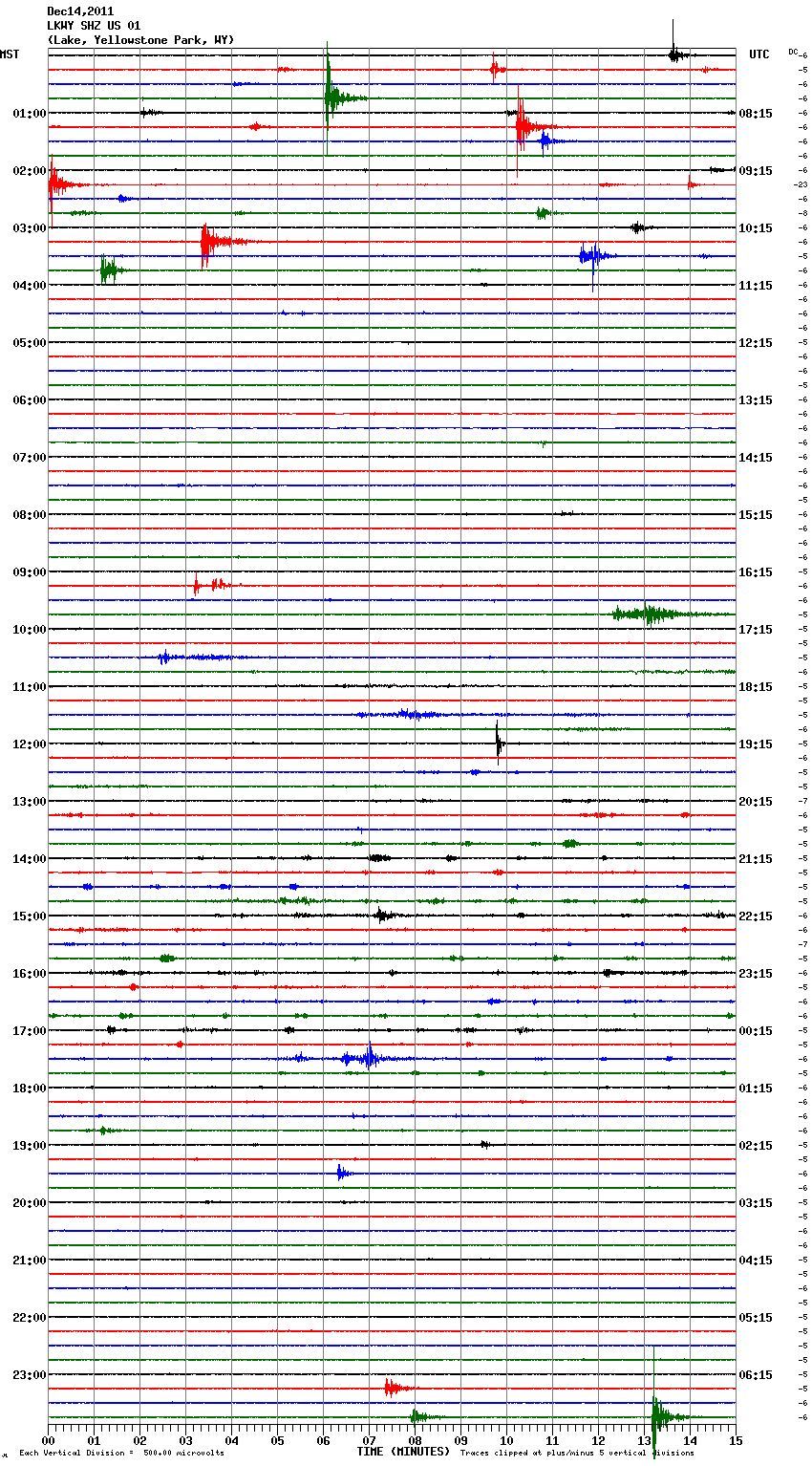The width and height of the screenshot is (812, 1466).
Task: Click the red event on the 03:15 trace
Action: click(215, 242)
